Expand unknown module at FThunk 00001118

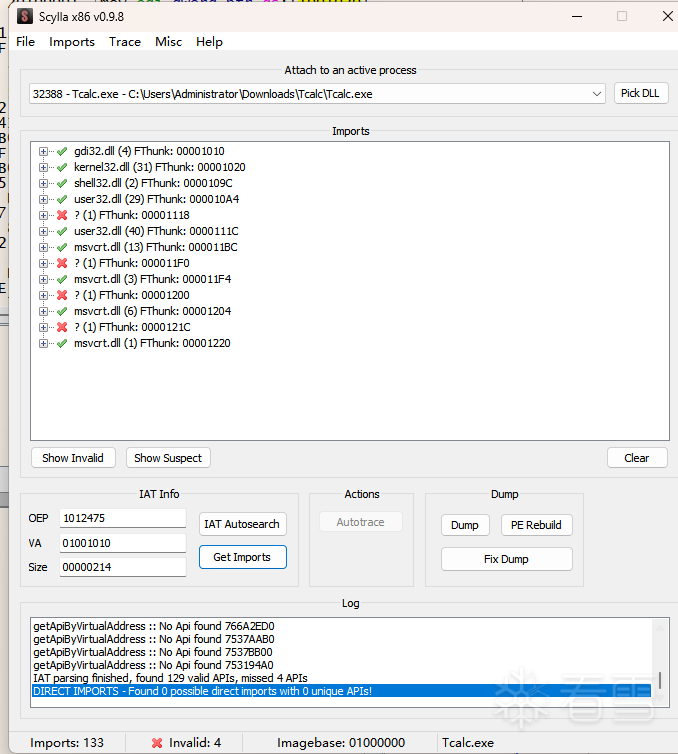[43, 215]
